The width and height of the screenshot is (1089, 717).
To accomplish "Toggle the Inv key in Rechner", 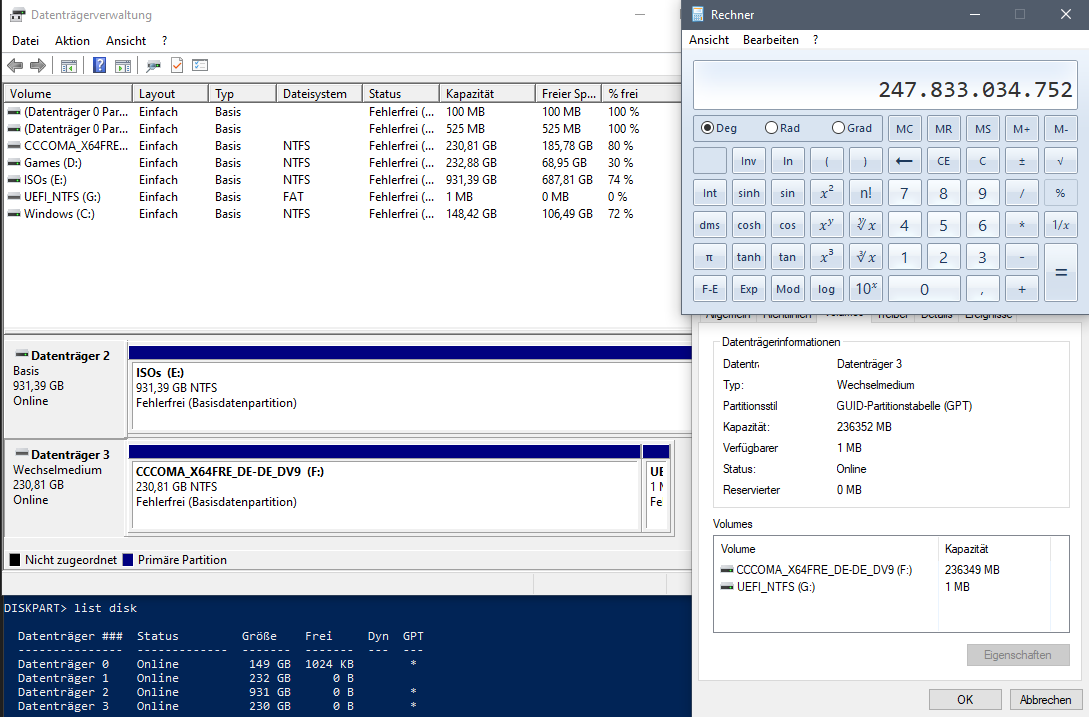I will [x=749, y=161].
